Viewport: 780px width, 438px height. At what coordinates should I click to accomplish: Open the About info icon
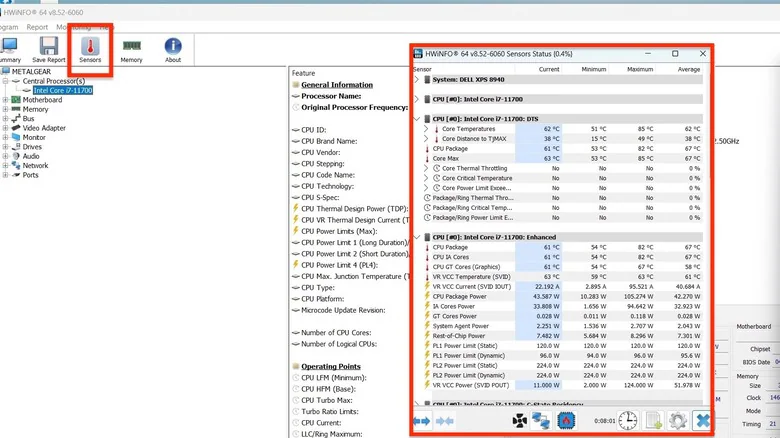pyautogui.click(x=173, y=50)
